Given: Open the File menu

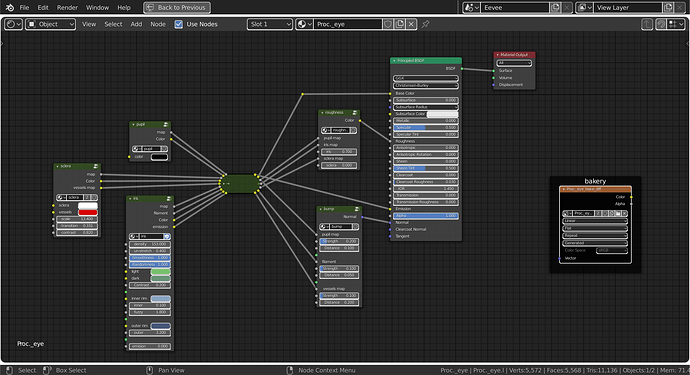Looking at the screenshot, I should point(24,7).
